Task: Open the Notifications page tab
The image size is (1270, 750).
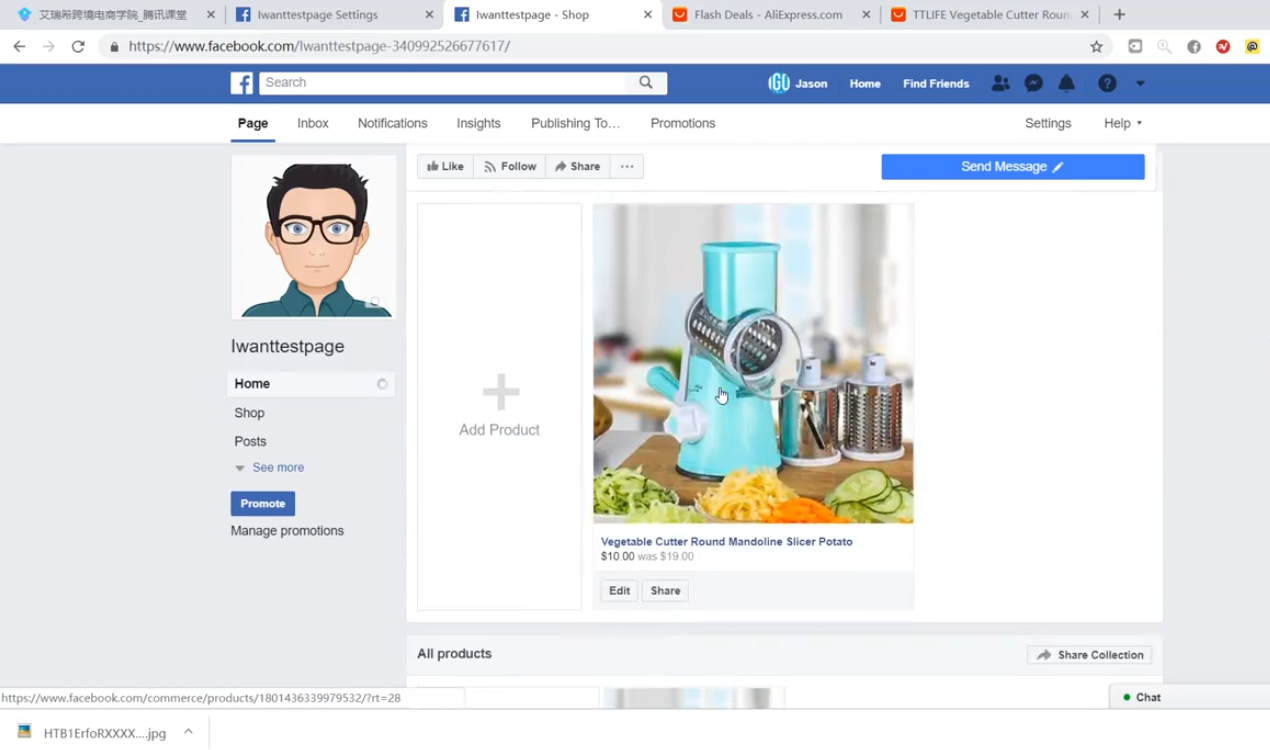Action: [392, 123]
